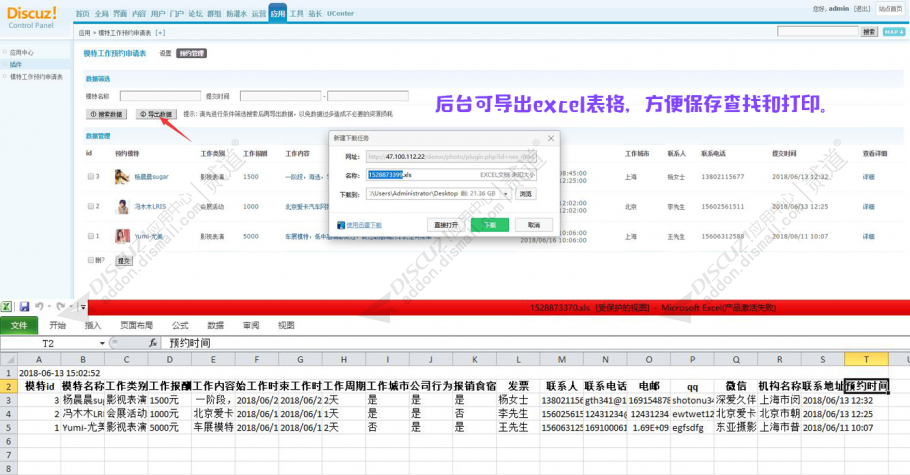Viewport: 910px width, 475px height.
Task: Open the Excel 公式 ribbon tab
Action: coord(180,325)
